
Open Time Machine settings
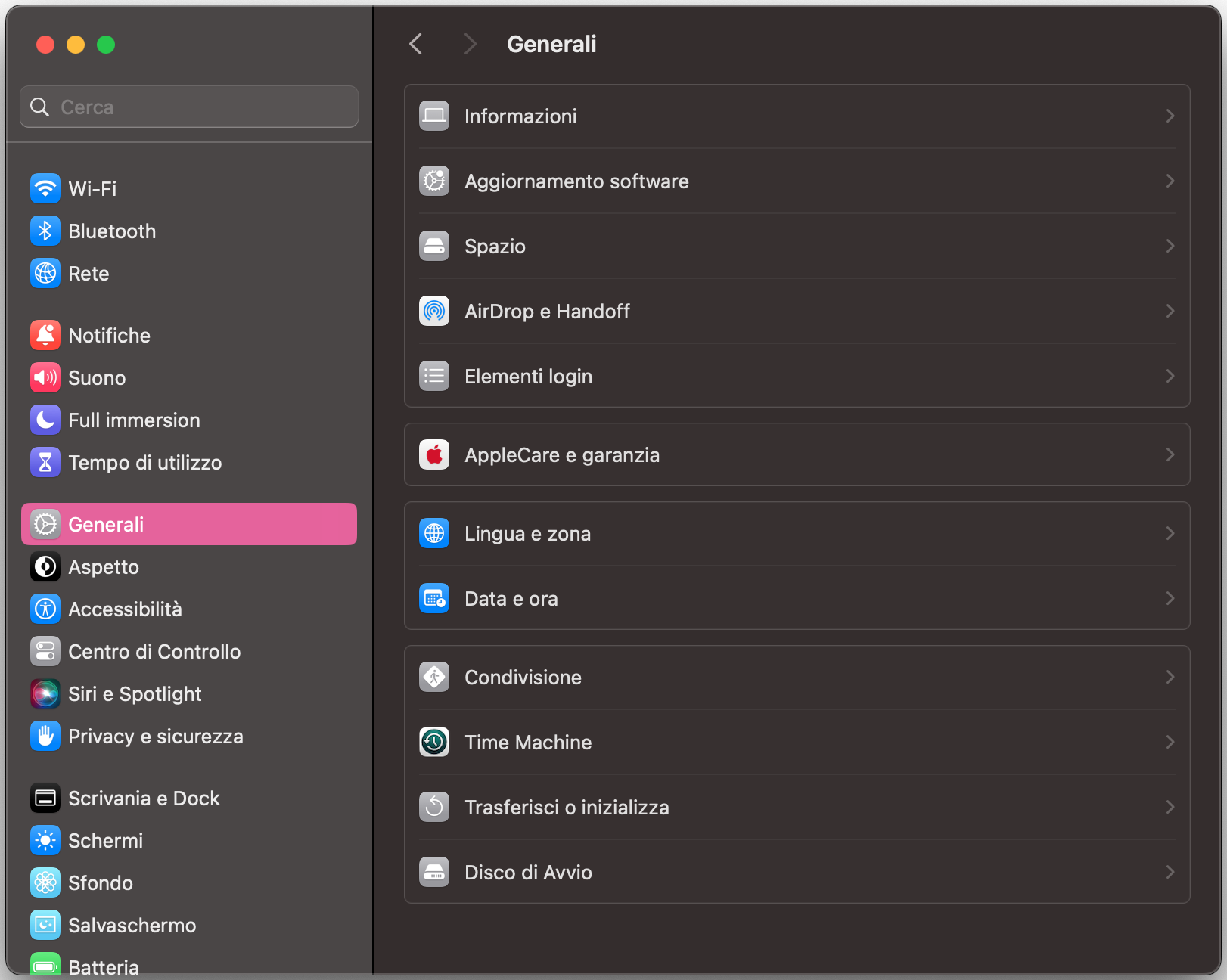528,742
